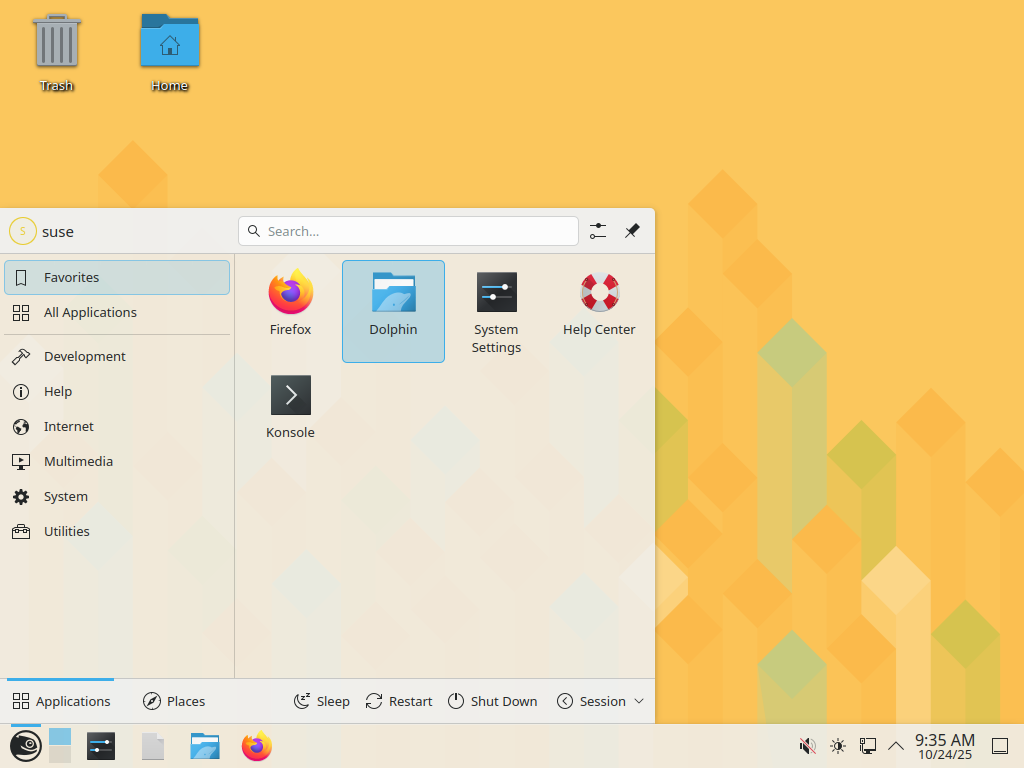Click the brightness icon in system tray

pyautogui.click(x=837, y=746)
